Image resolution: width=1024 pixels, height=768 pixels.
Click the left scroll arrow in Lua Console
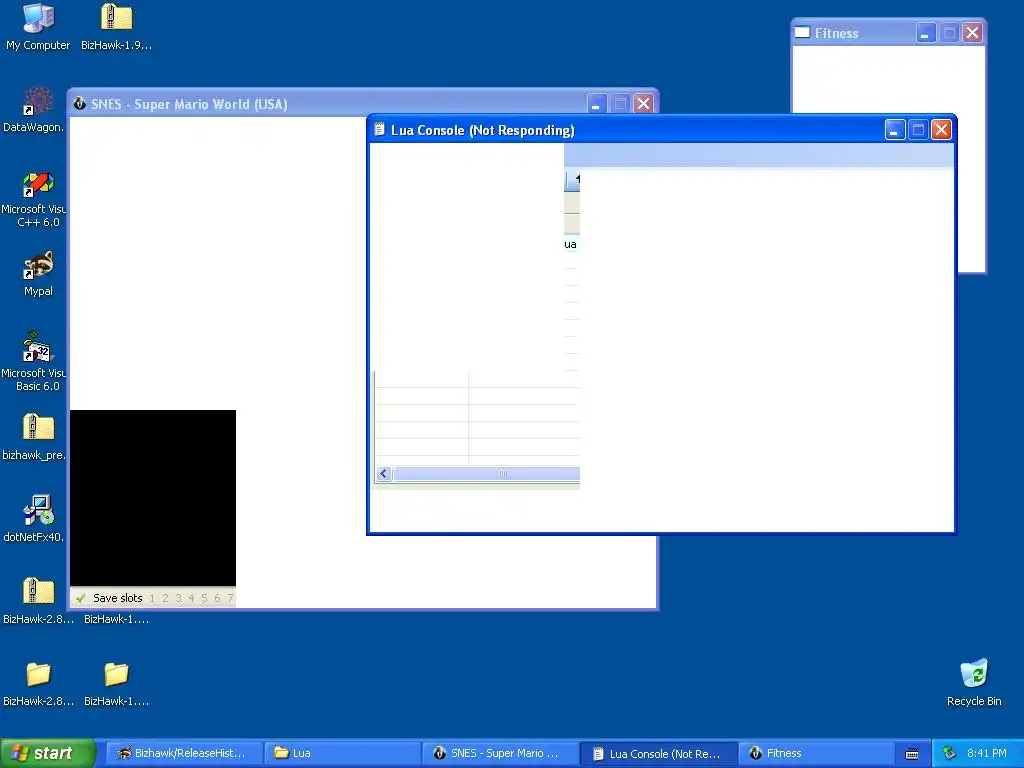point(384,473)
